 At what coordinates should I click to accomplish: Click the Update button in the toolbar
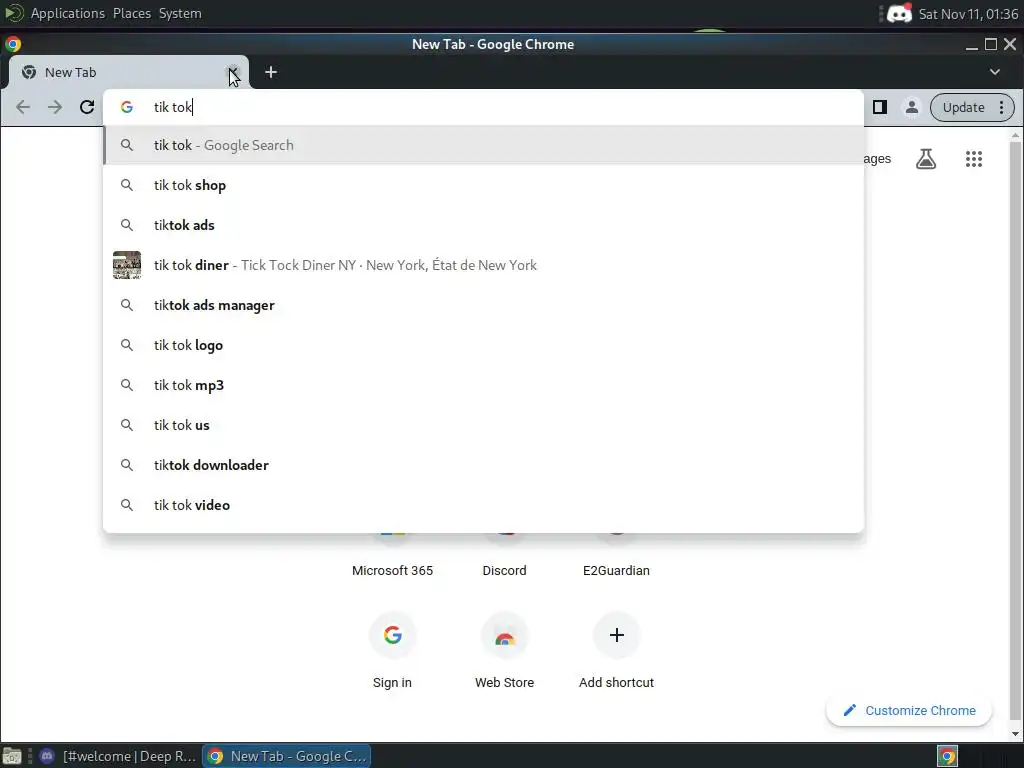tap(963, 108)
